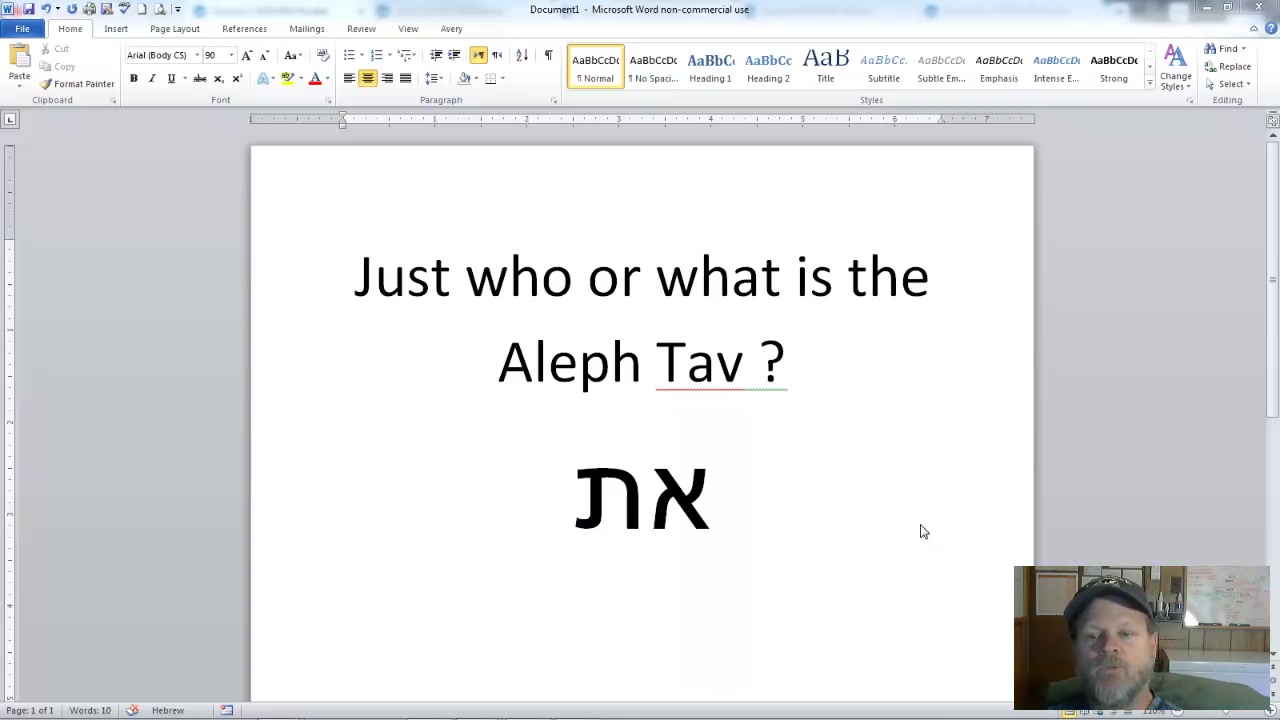Viewport: 1280px width, 720px height.
Task: Open the font size dropdown
Action: pos(232,55)
